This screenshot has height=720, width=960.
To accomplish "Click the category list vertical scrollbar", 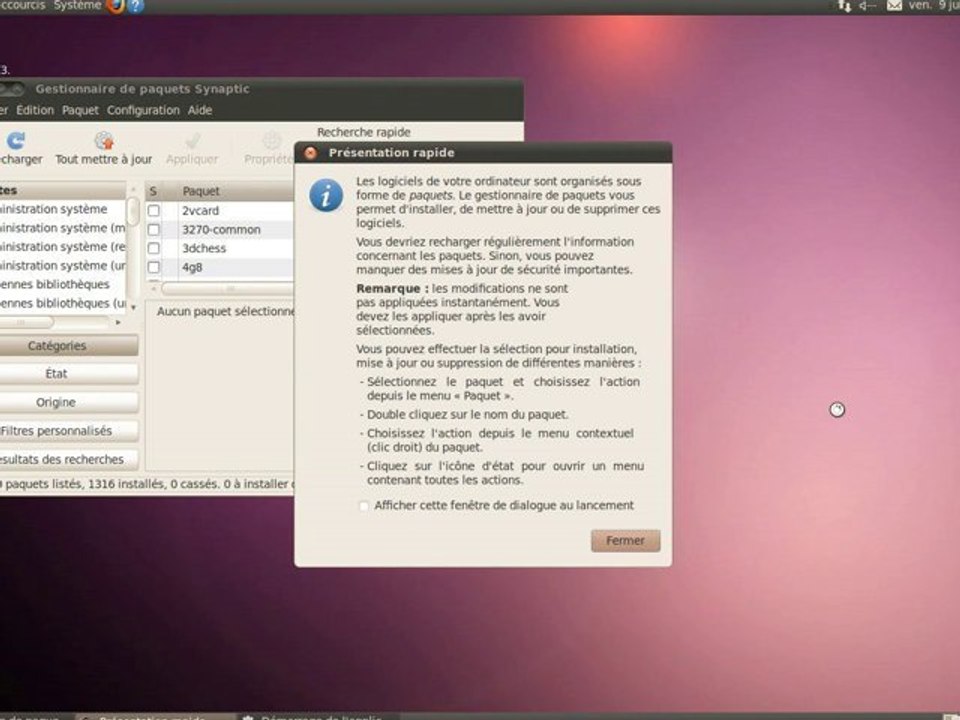I will tap(133, 212).
